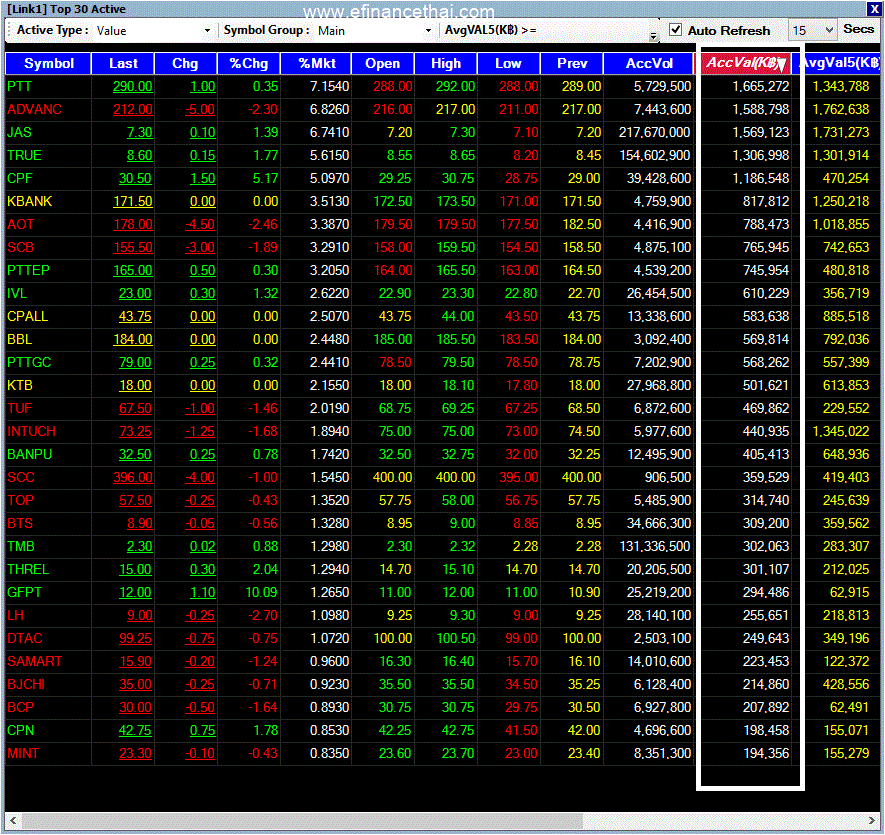Select the JAS symbol

point(19,133)
